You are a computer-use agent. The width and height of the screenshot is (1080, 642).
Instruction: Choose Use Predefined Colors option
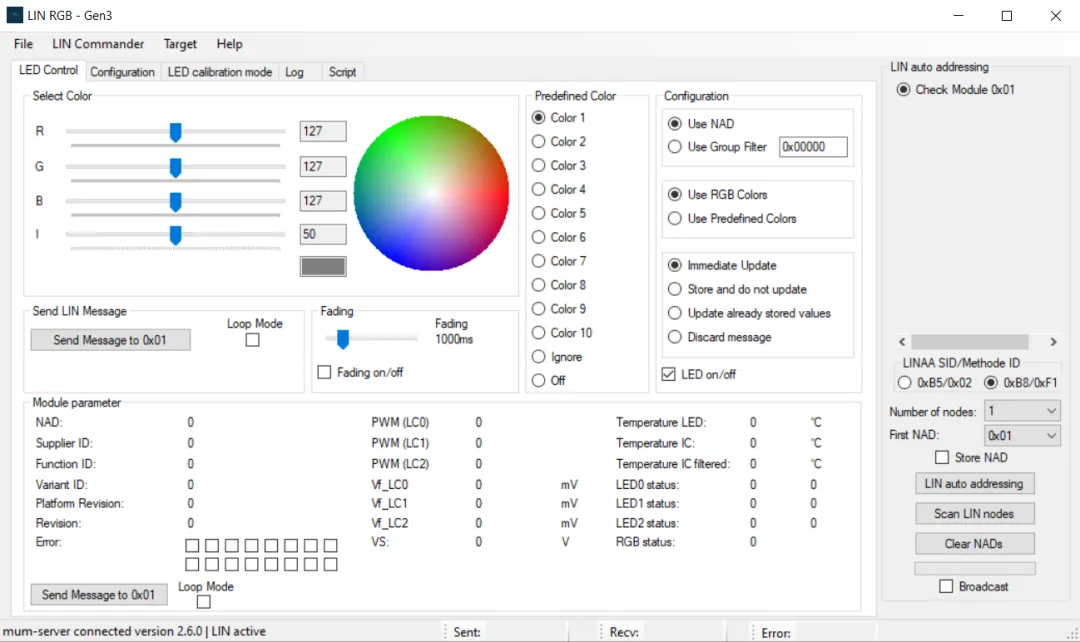(x=675, y=218)
